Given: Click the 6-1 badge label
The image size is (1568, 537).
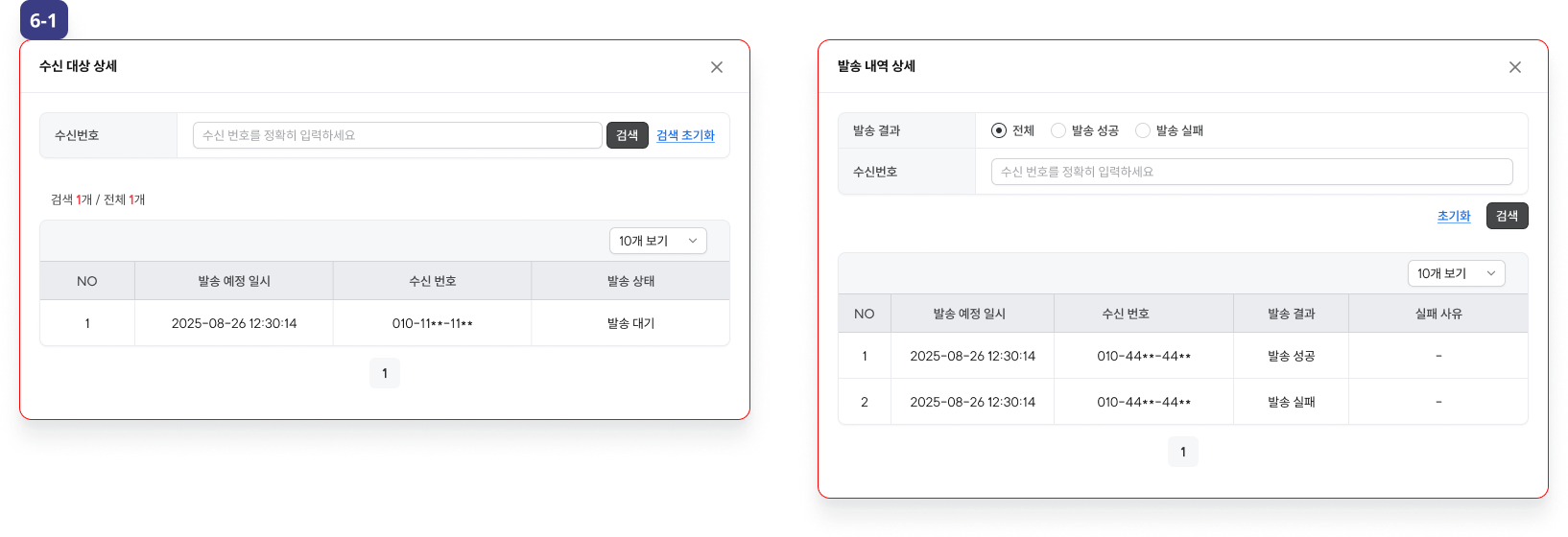Looking at the screenshot, I should 43,21.
